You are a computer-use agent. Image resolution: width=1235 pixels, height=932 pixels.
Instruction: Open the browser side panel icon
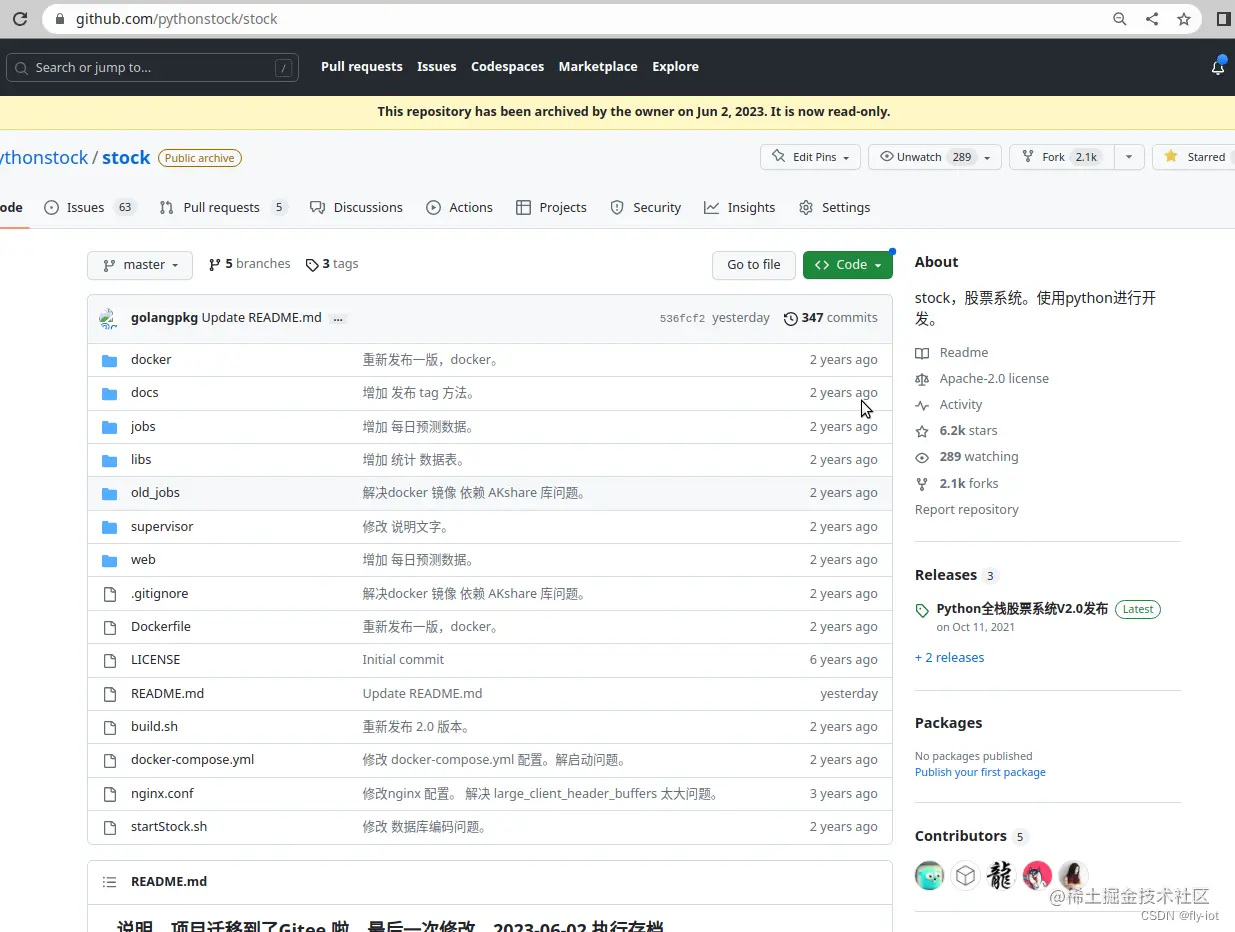pyautogui.click(x=1223, y=19)
